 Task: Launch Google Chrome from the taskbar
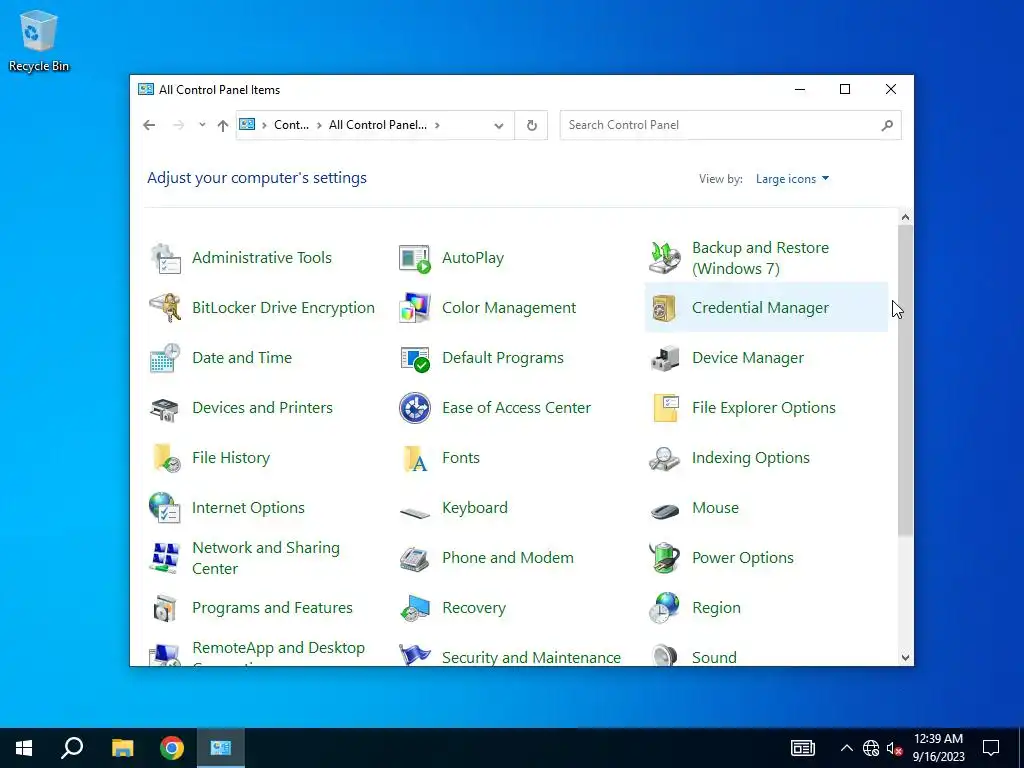172,748
